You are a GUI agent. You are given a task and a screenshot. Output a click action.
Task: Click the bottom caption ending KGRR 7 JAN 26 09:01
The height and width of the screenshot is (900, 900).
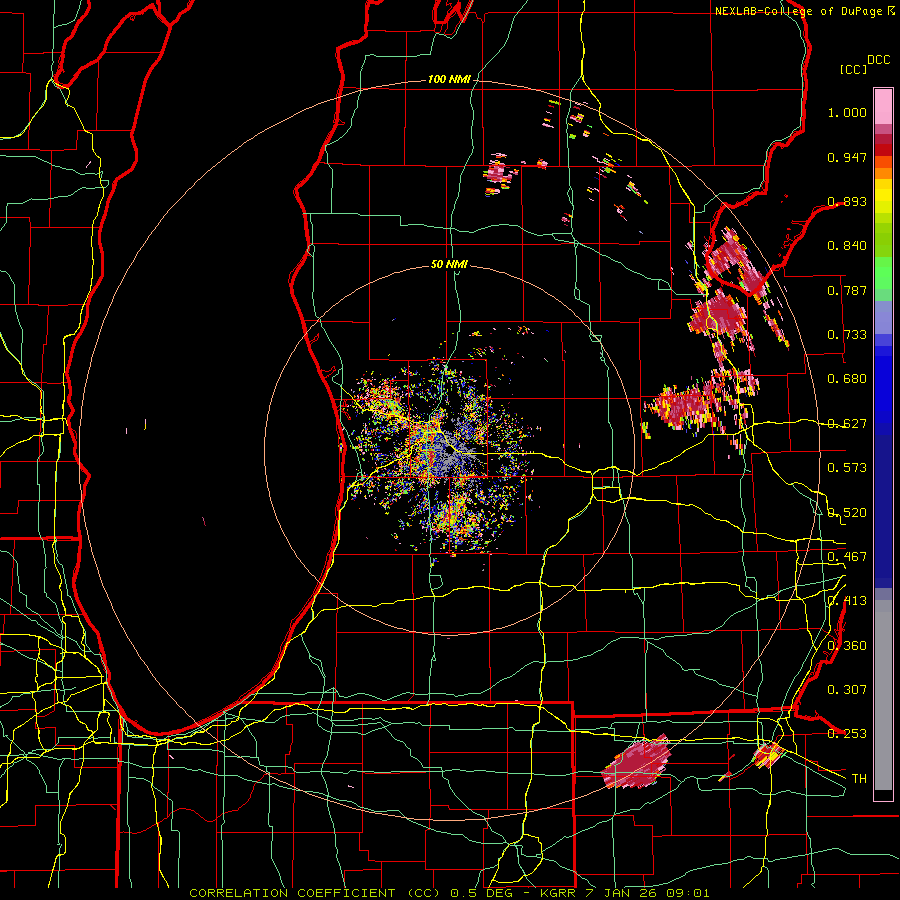coord(449,893)
